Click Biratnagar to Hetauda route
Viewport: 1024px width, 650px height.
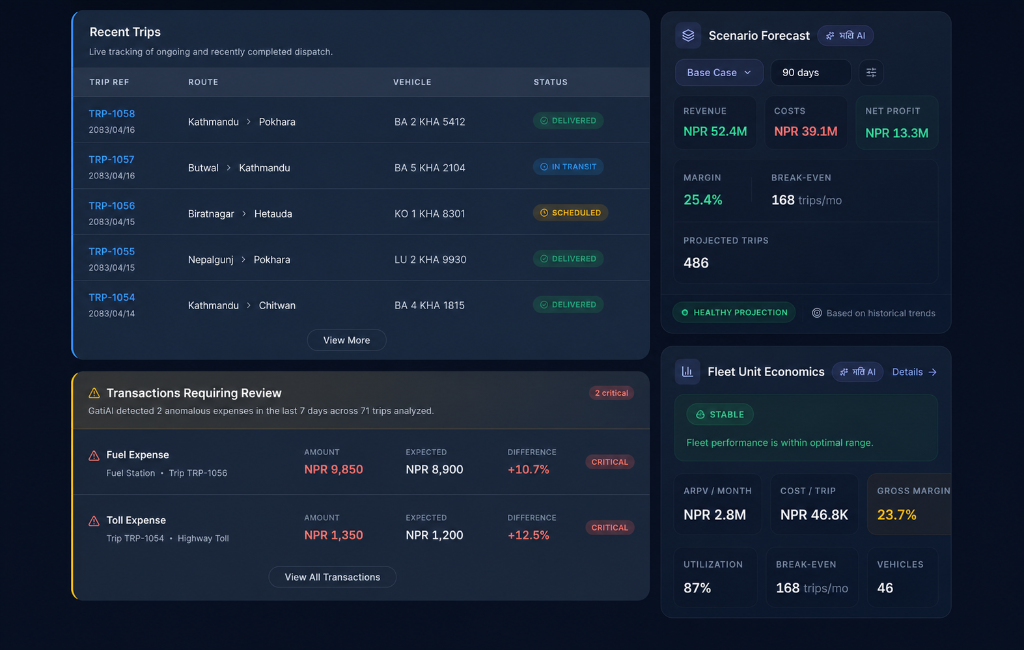pyautogui.click(x=240, y=214)
